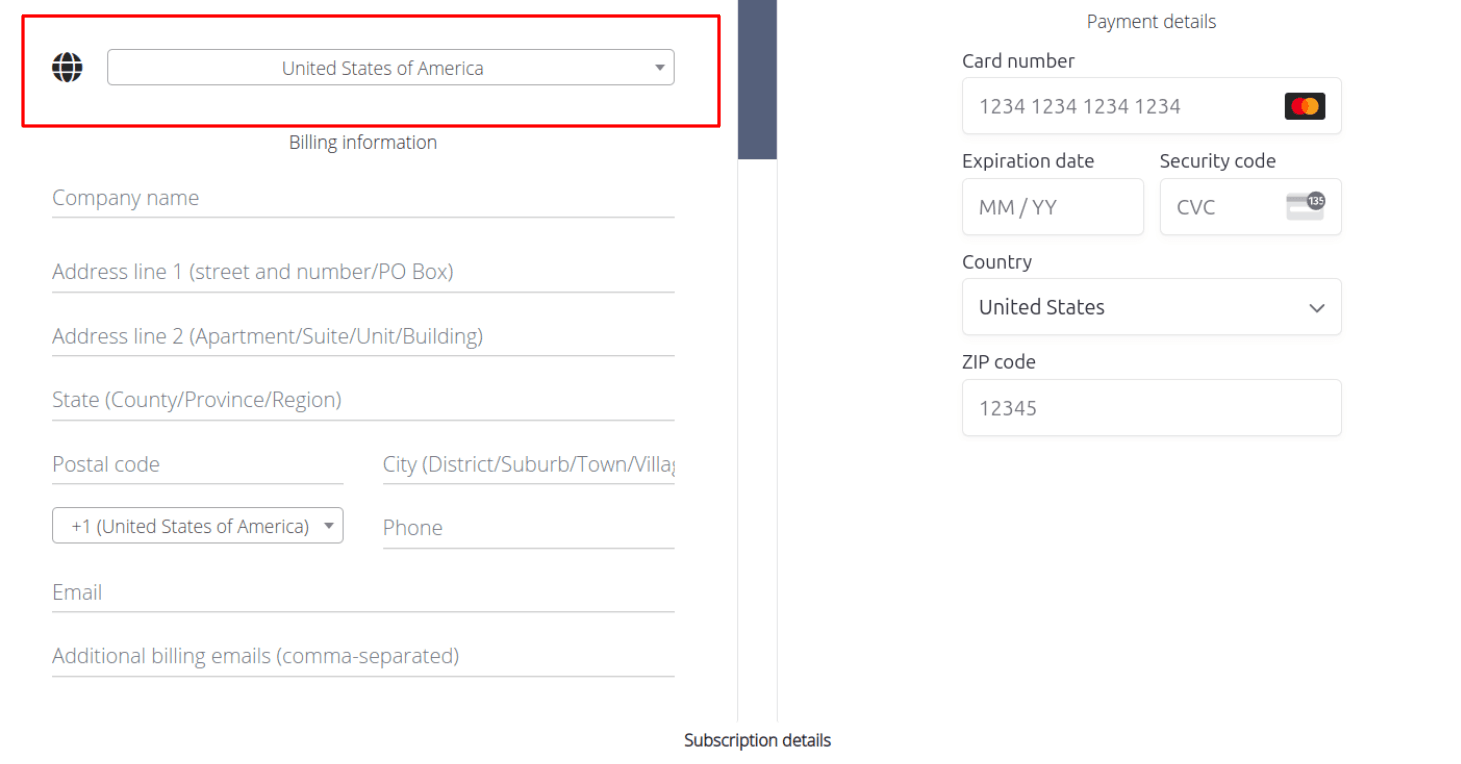This screenshot has width=1461, height=764.
Task: Click the Mastercard logo in card field
Action: point(1304,106)
